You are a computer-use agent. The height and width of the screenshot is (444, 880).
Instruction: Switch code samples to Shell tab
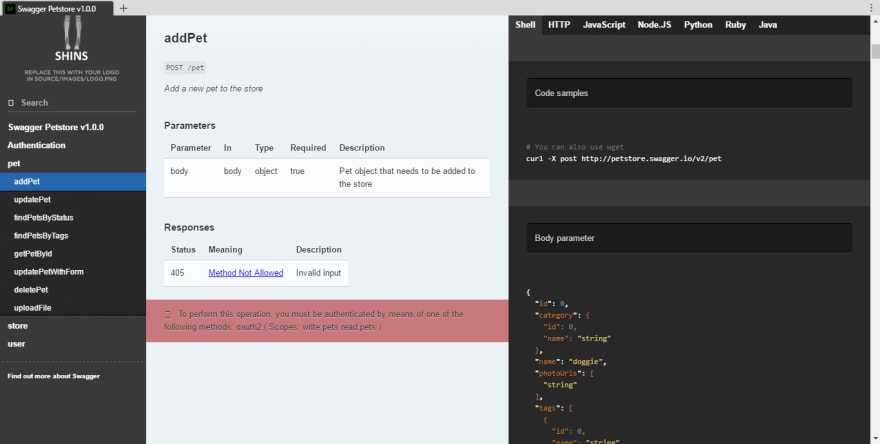coord(525,25)
